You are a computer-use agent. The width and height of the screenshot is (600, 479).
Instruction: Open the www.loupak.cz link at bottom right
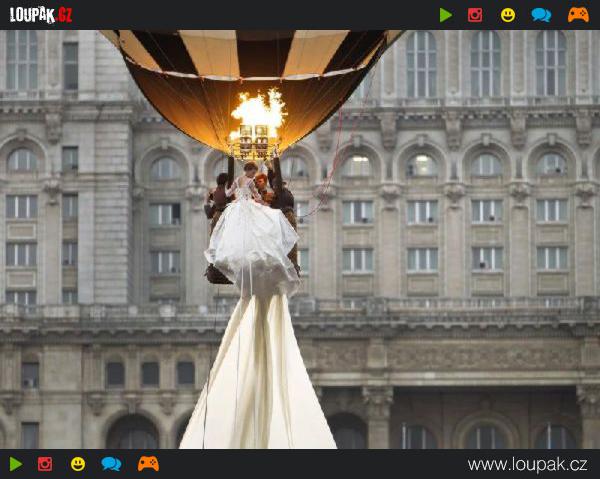pos(527,465)
